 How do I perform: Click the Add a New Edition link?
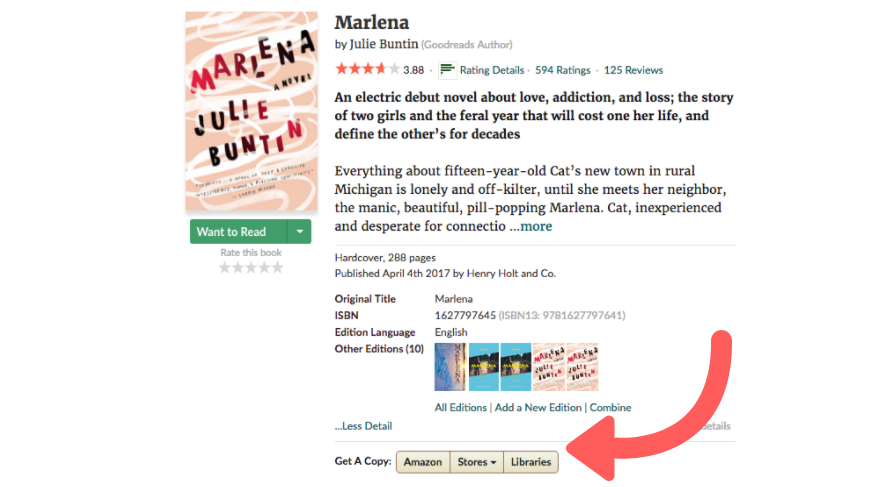pyautogui.click(x=538, y=407)
